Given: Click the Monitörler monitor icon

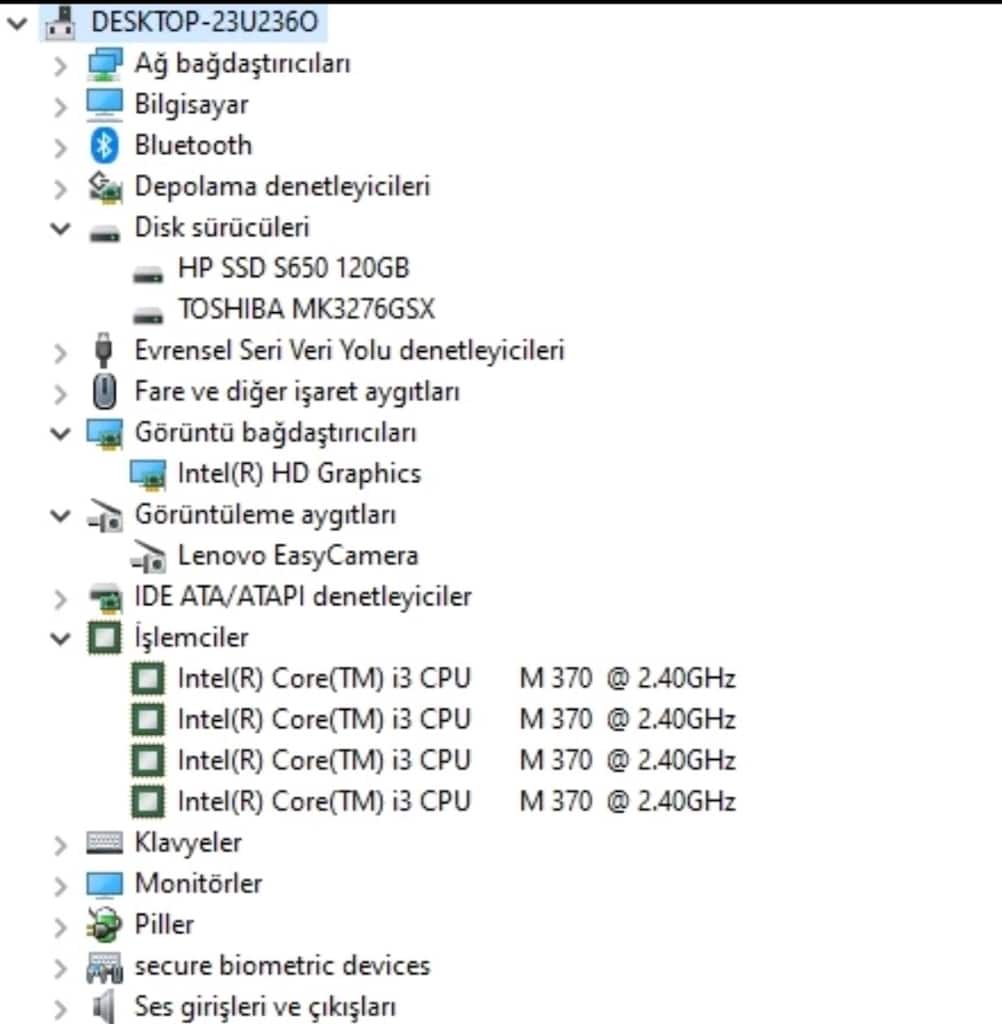Looking at the screenshot, I should [105, 885].
